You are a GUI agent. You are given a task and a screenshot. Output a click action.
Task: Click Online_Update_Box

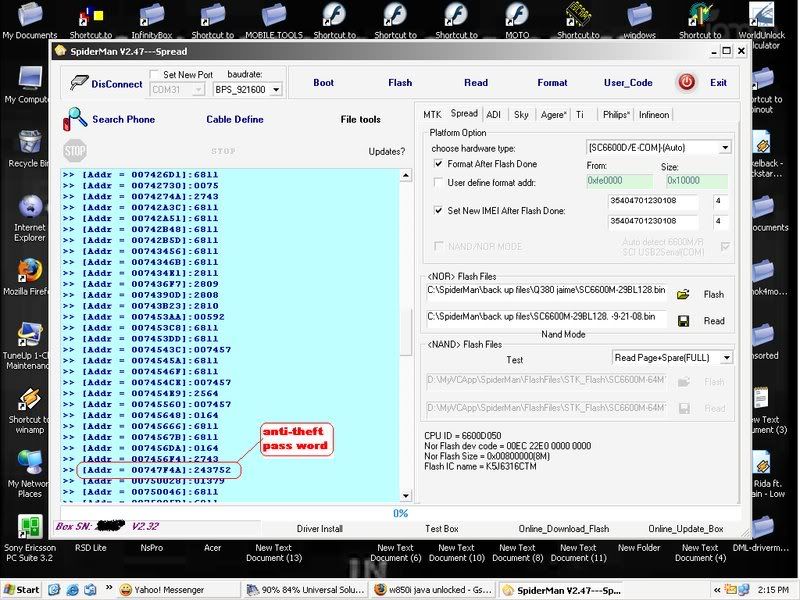[x=686, y=529]
